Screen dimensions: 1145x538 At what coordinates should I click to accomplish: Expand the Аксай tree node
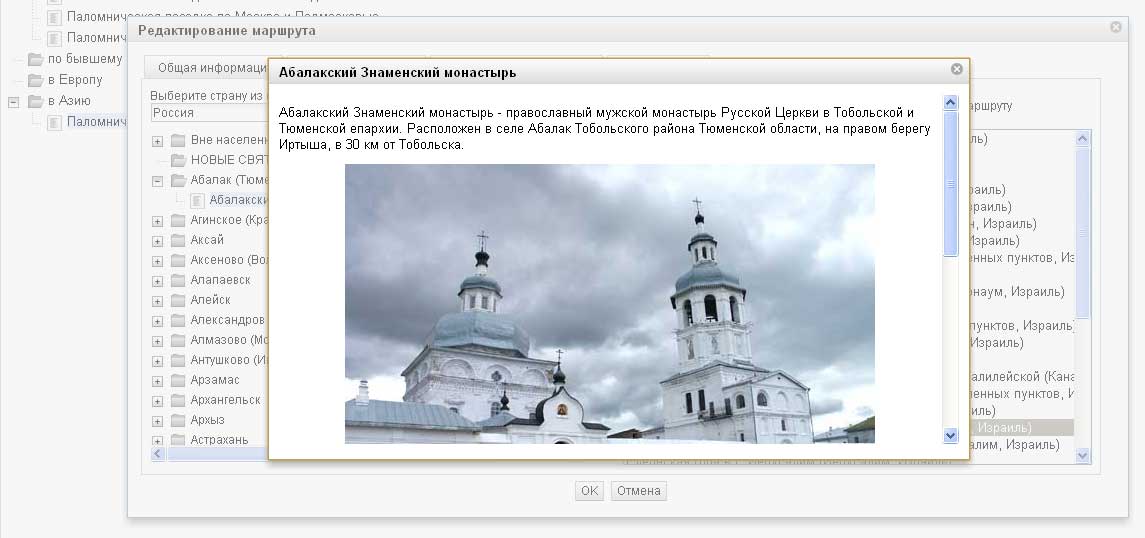pyautogui.click(x=158, y=241)
